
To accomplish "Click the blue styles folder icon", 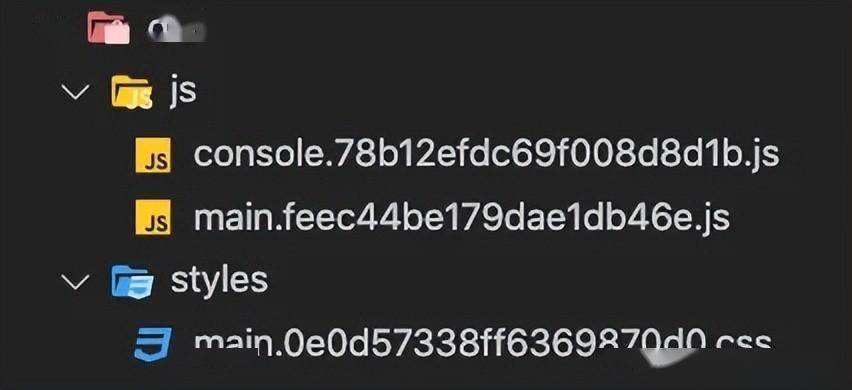I will click(x=131, y=282).
